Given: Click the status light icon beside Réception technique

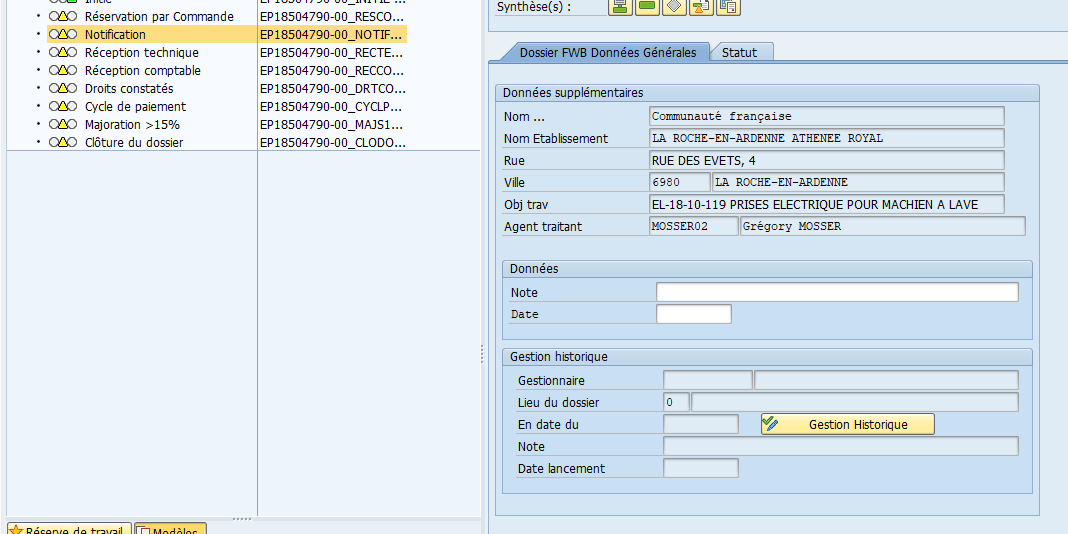Looking at the screenshot, I should pyautogui.click(x=63, y=52).
